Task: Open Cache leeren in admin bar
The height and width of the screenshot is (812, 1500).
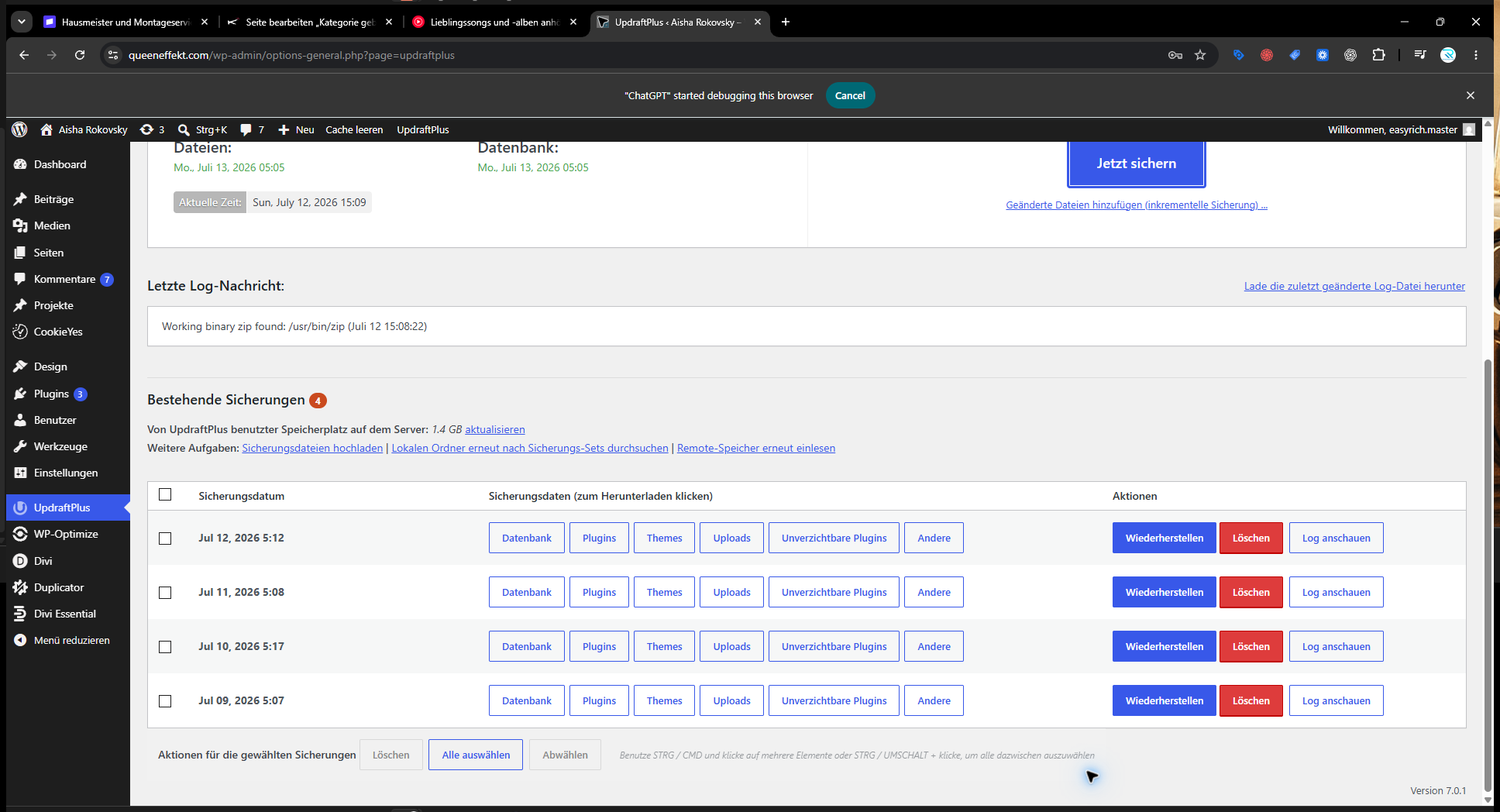Action: coord(354,129)
